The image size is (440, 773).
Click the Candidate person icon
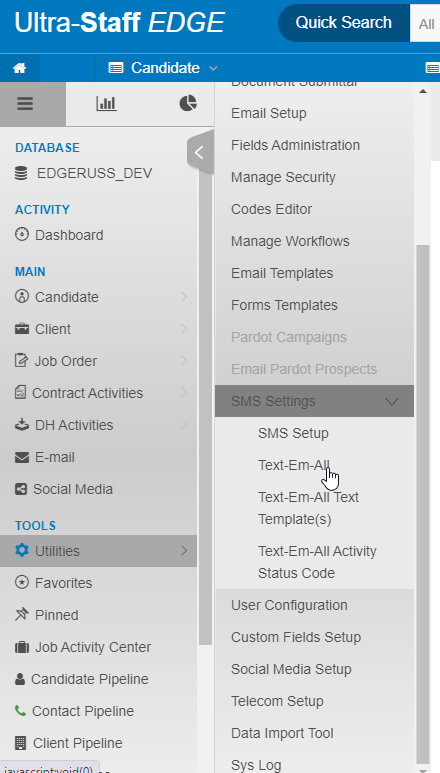pyautogui.click(x=22, y=296)
